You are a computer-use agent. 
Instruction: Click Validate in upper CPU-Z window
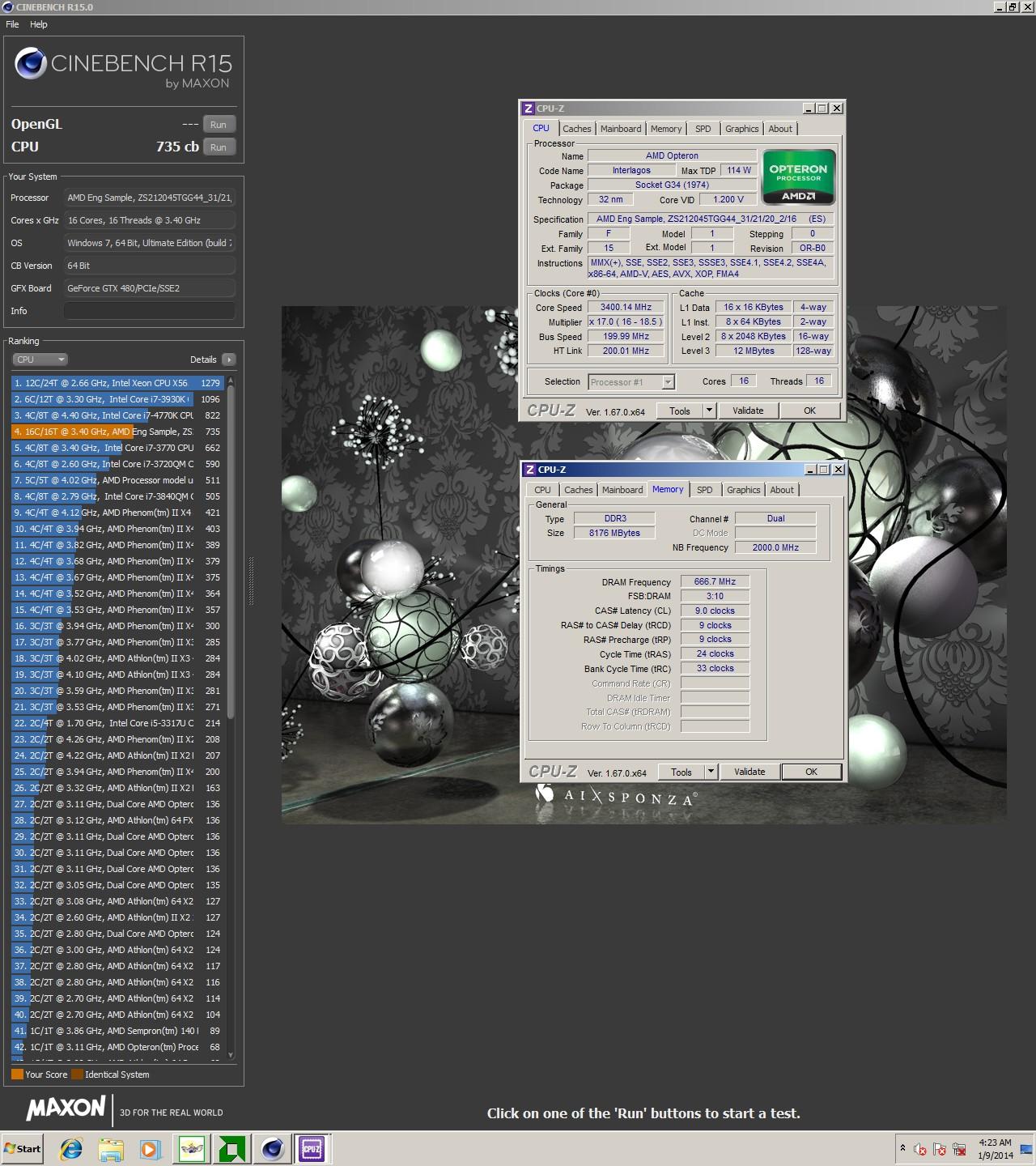click(x=748, y=411)
